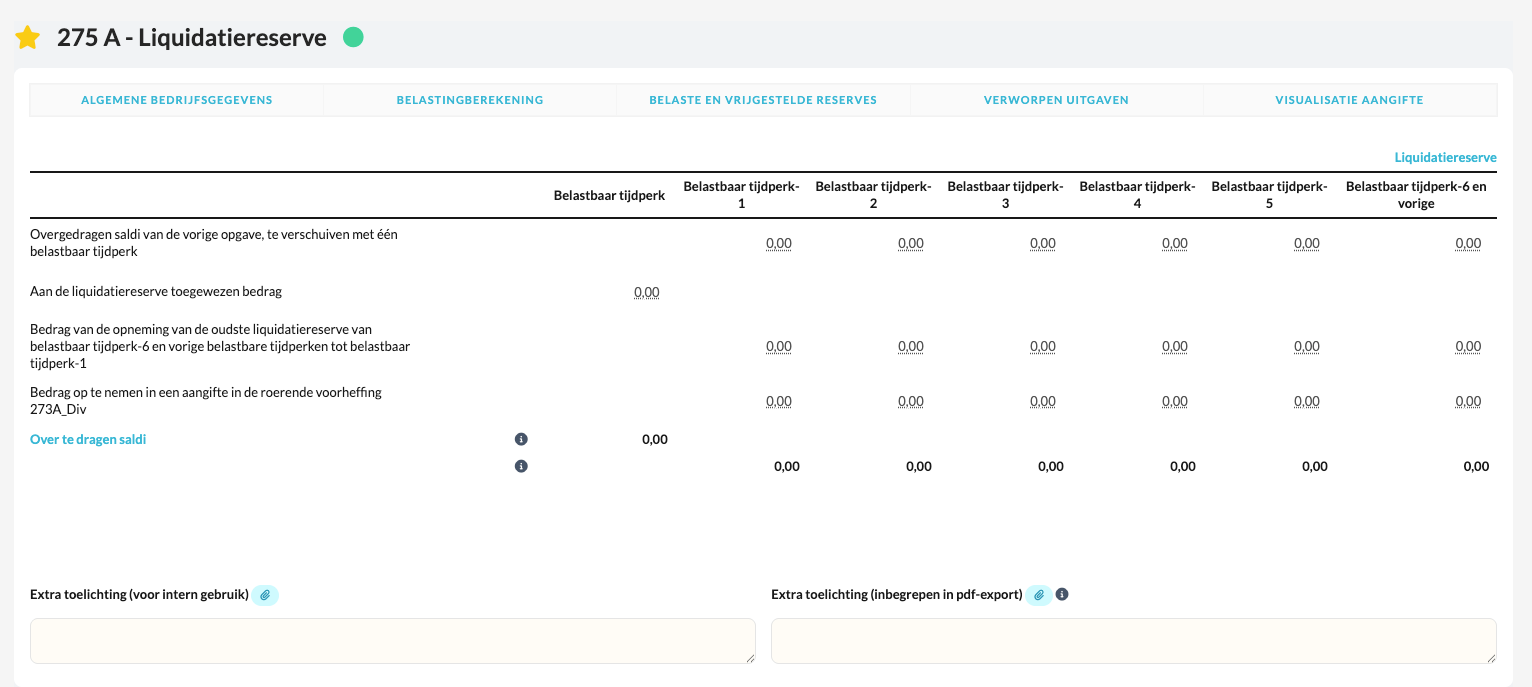Edit opneming oudste liquidatiereserve value for tijdperk-6

tap(1468, 346)
